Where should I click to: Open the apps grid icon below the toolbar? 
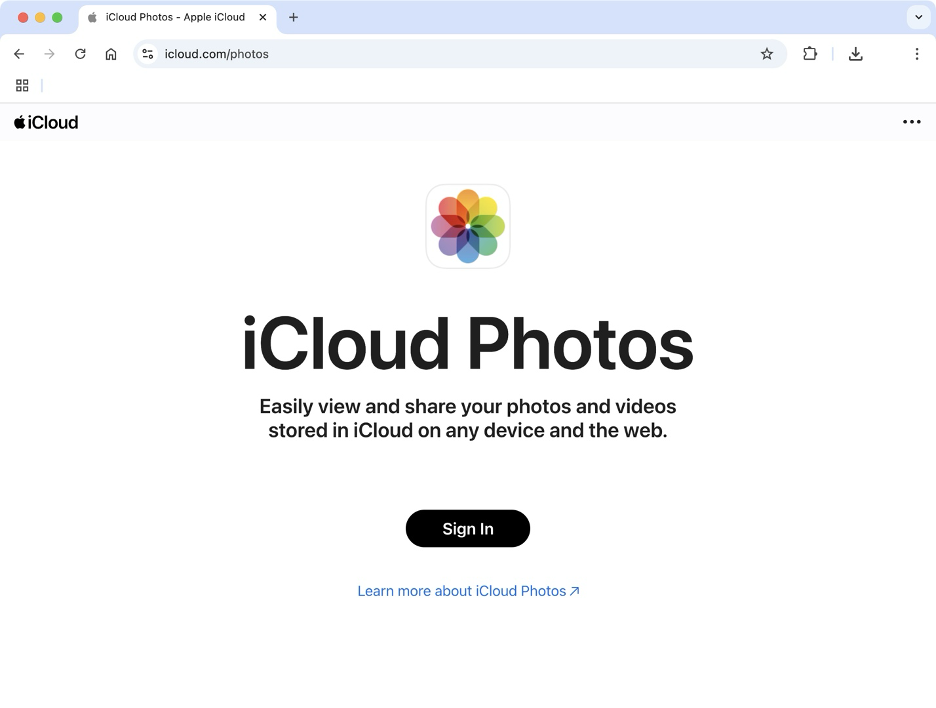click(x=22, y=85)
